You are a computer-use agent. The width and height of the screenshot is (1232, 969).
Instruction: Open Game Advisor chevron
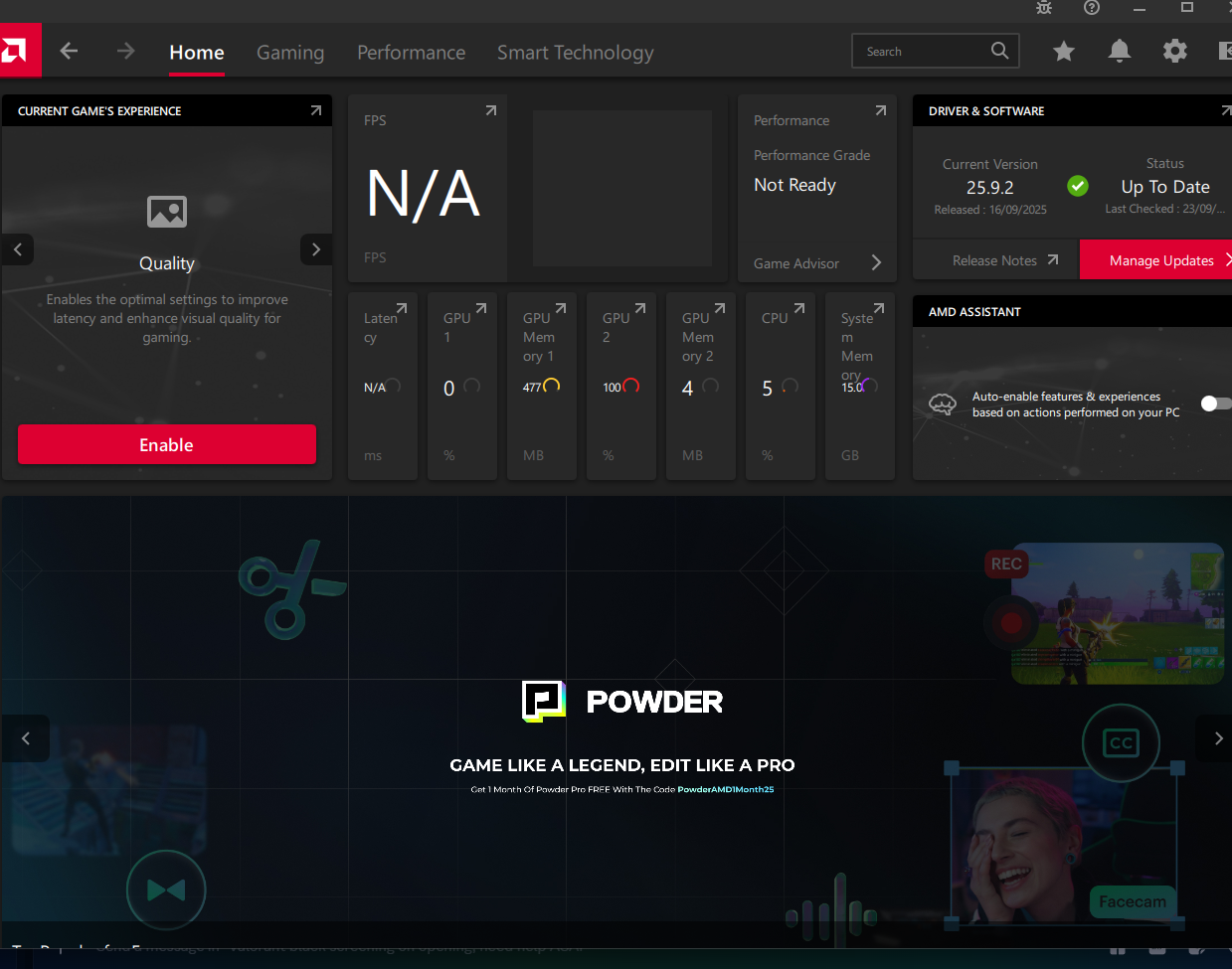click(x=876, y=262)
